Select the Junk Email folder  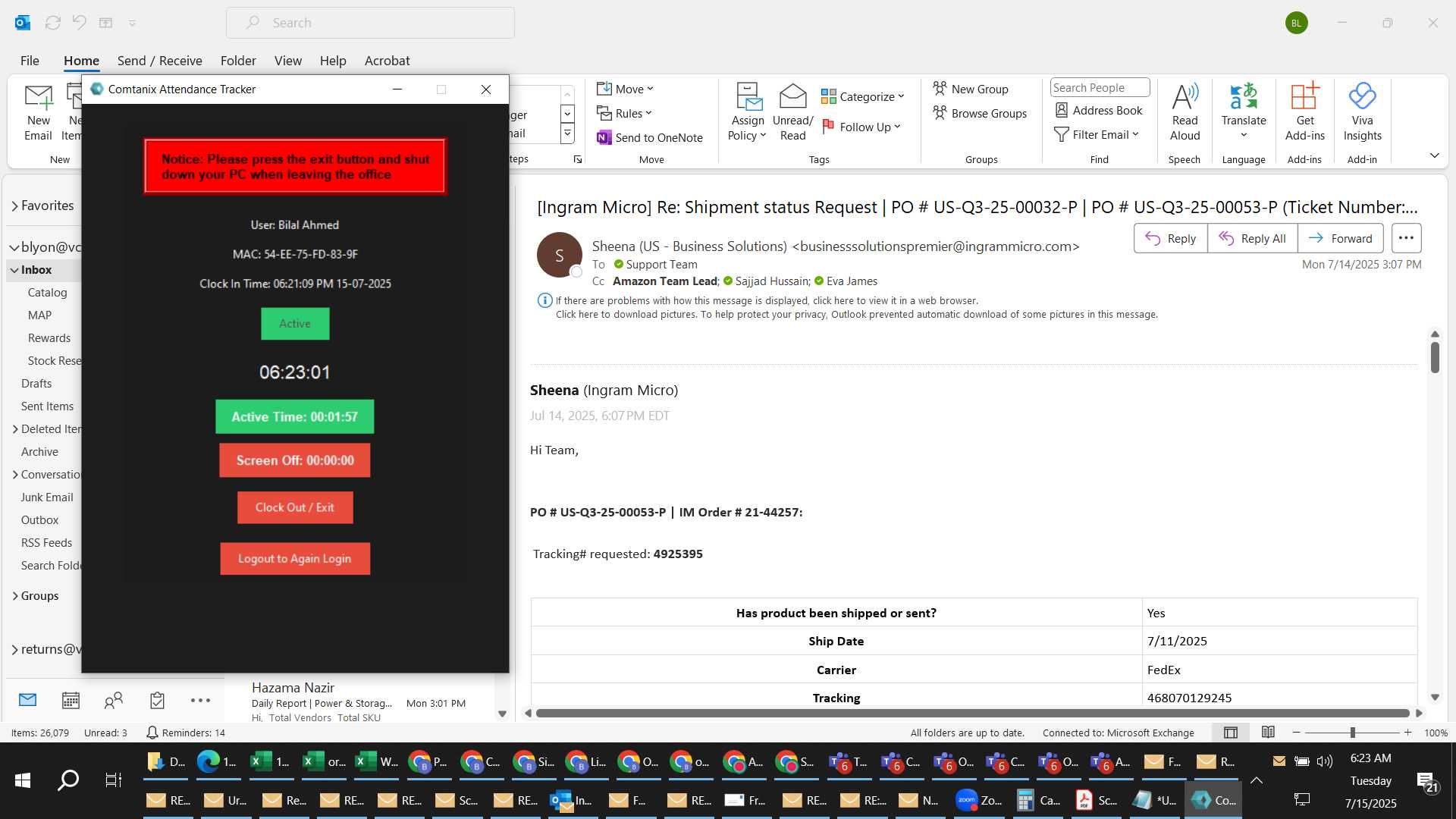click(x=47, y=497)
